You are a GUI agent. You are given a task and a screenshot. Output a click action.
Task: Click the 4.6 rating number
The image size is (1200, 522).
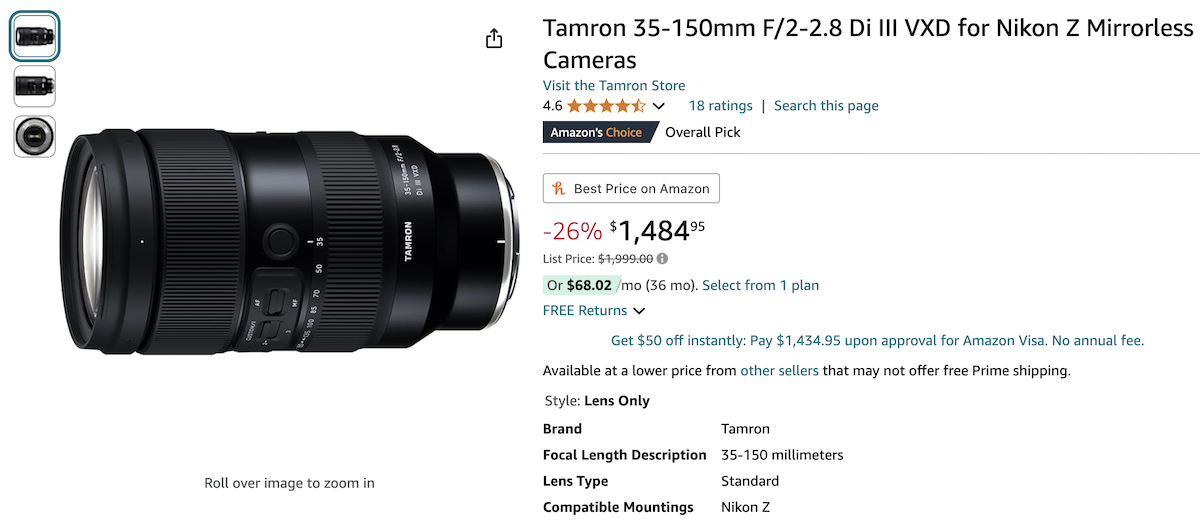552,106
